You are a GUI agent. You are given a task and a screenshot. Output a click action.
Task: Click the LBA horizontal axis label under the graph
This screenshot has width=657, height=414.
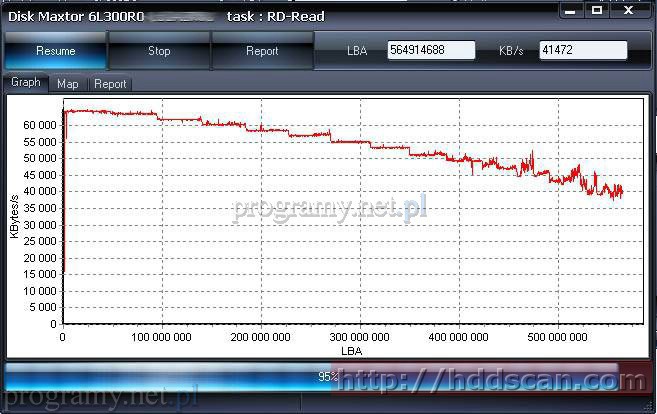(x=351, y=352)
